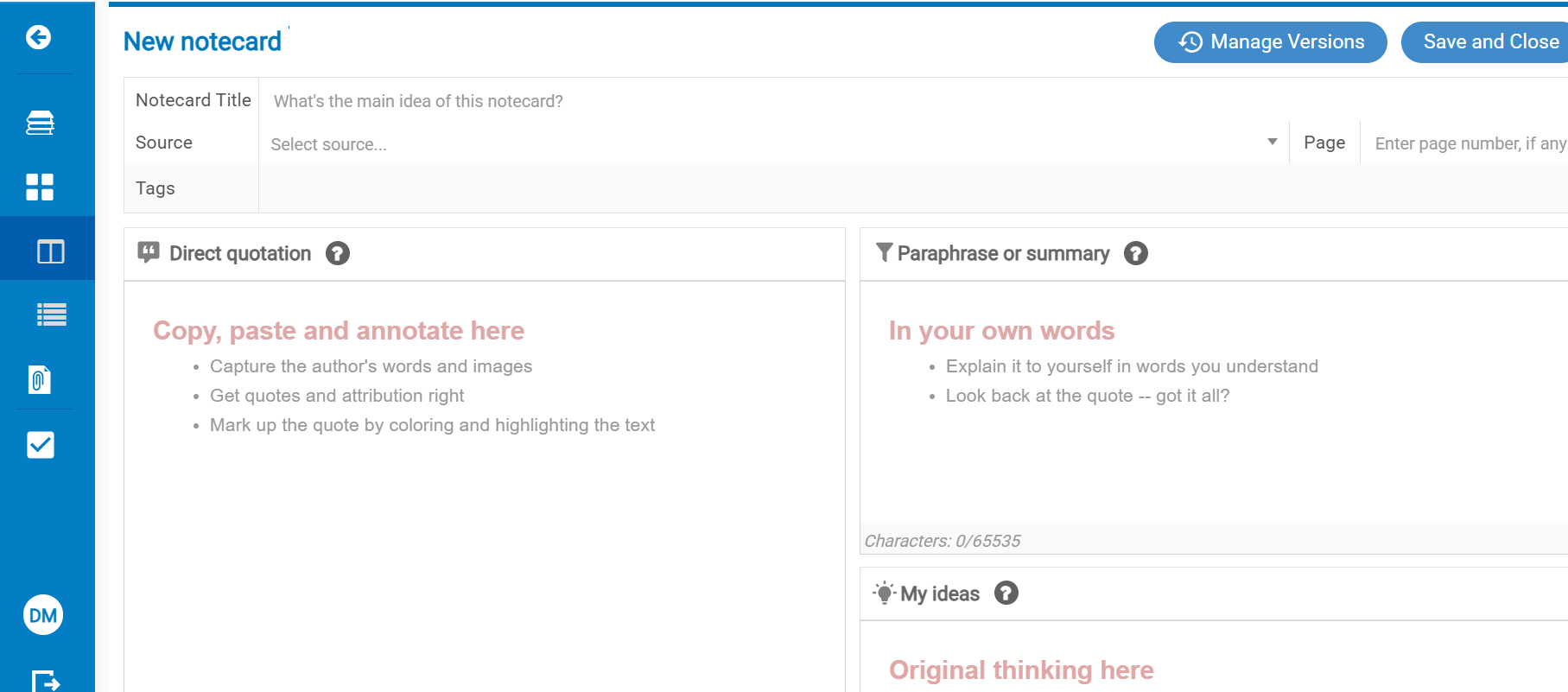The image size is (1568, 692).
Task: Open help for Paraphrase or summary
Action: [x=1136, y=253]
